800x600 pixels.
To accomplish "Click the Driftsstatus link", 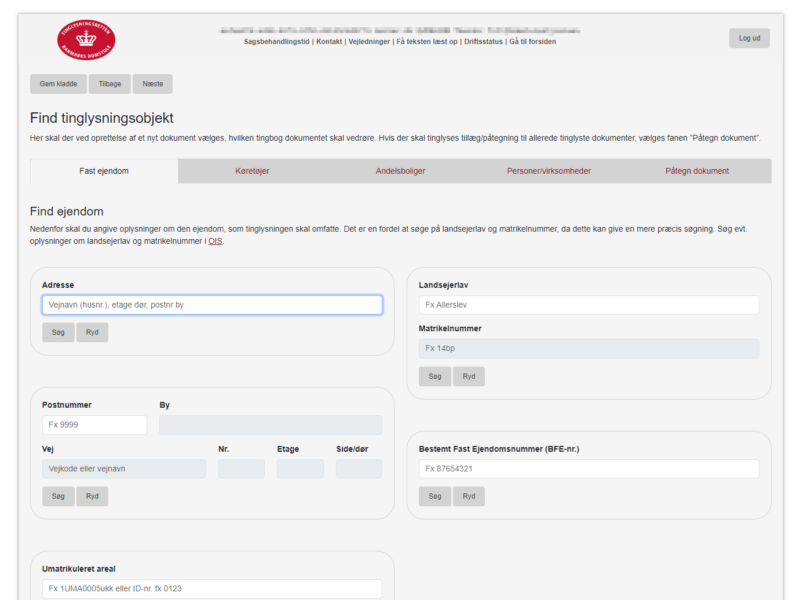I will pos(483,42).
